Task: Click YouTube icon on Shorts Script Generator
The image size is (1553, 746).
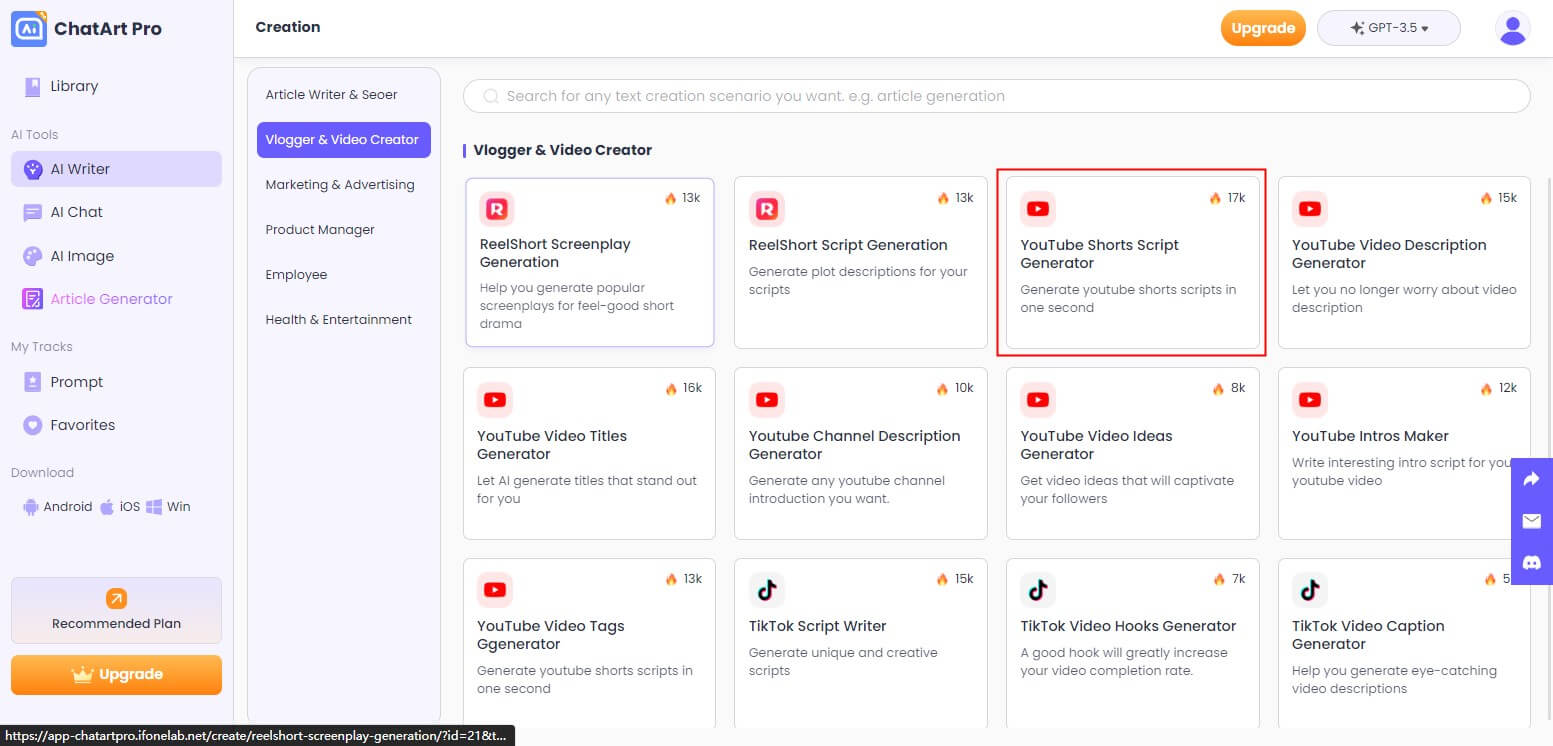Action: 1038,209
